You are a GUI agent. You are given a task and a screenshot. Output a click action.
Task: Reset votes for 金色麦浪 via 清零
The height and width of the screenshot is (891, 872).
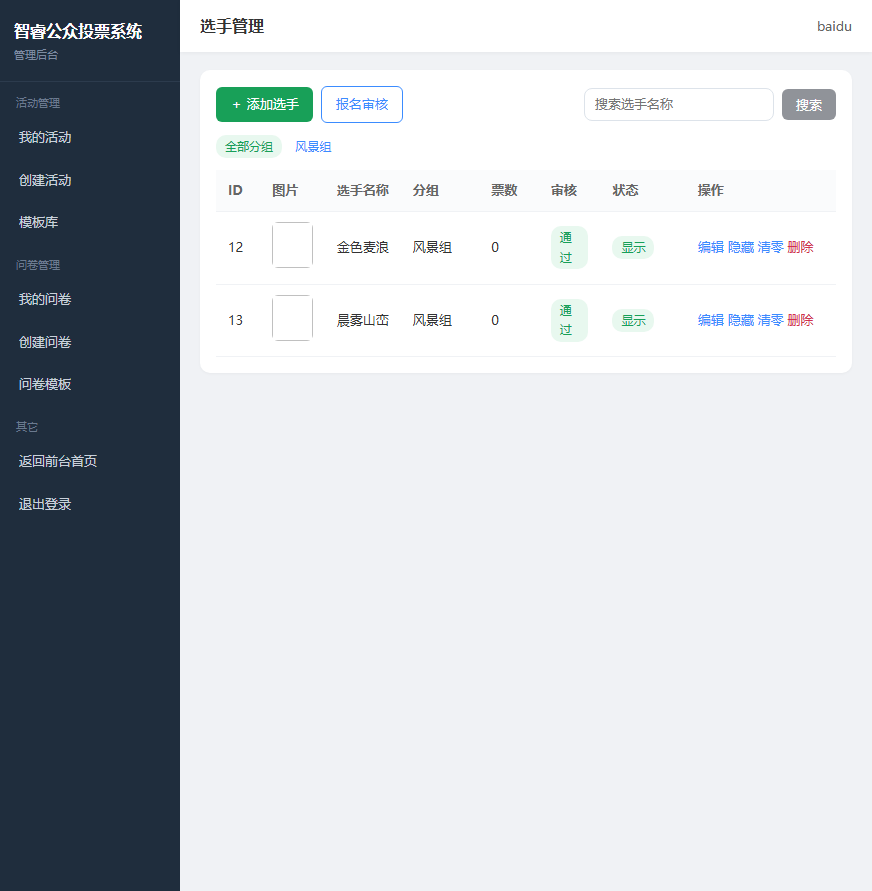coord(770,247)
